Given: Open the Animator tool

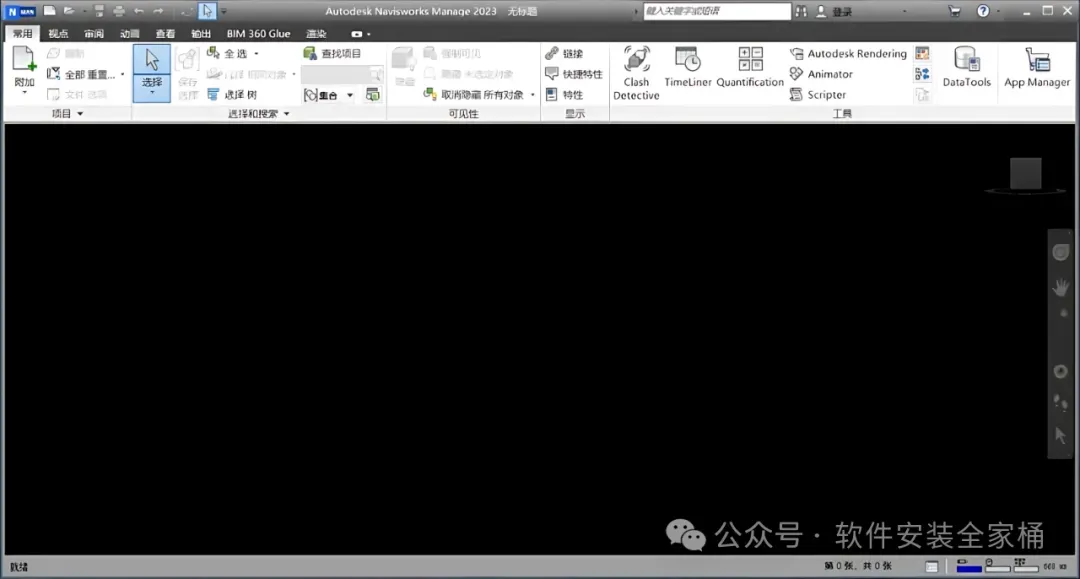Looking at the screenshot, I should [821, 74].
